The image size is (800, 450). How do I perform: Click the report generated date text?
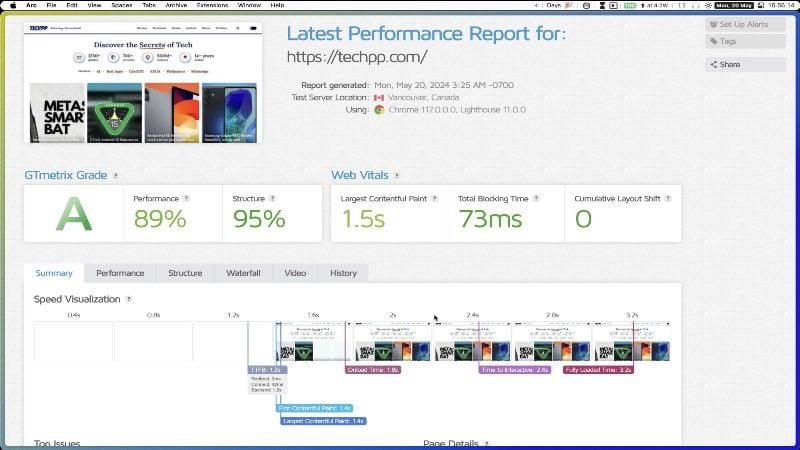click(x=444, y=85)
